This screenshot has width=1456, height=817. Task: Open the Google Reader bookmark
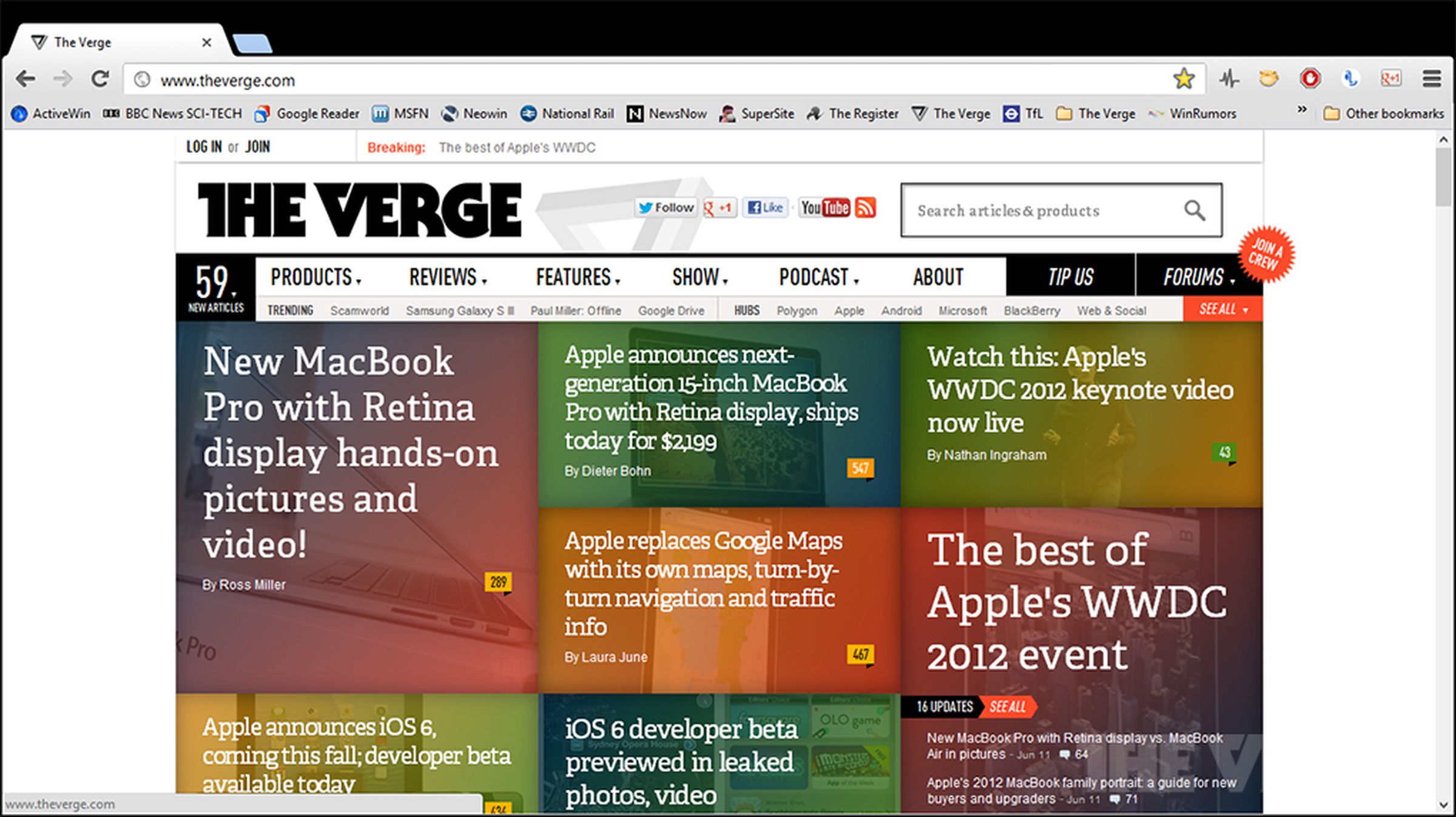(x=308, y=113)
